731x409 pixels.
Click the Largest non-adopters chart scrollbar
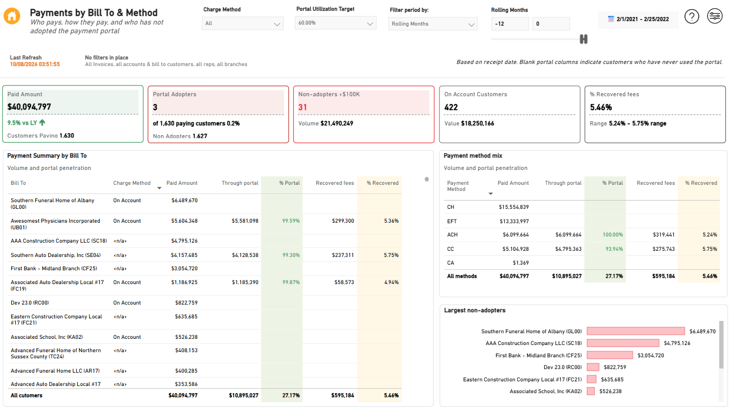coord(721,344)
